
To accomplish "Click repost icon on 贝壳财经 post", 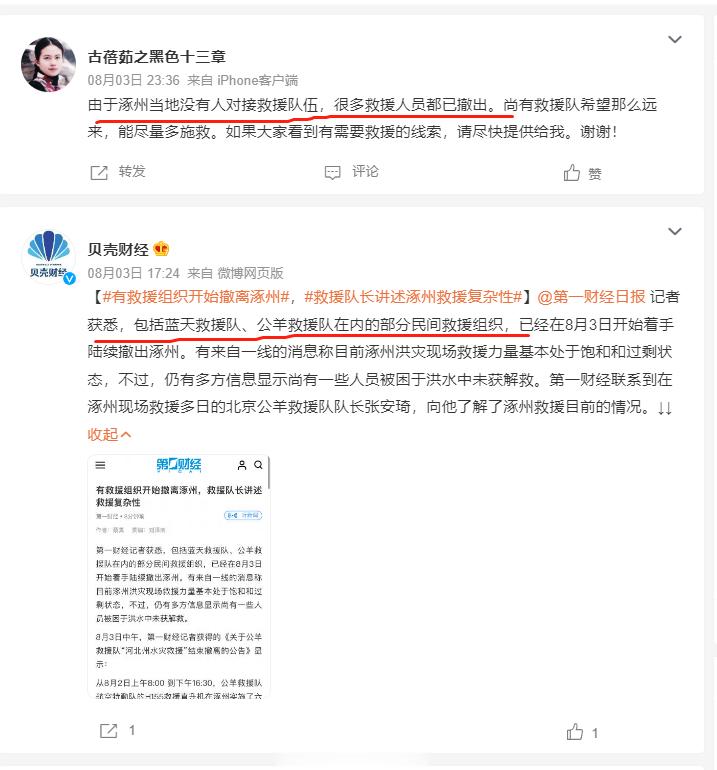I will 109,731.
